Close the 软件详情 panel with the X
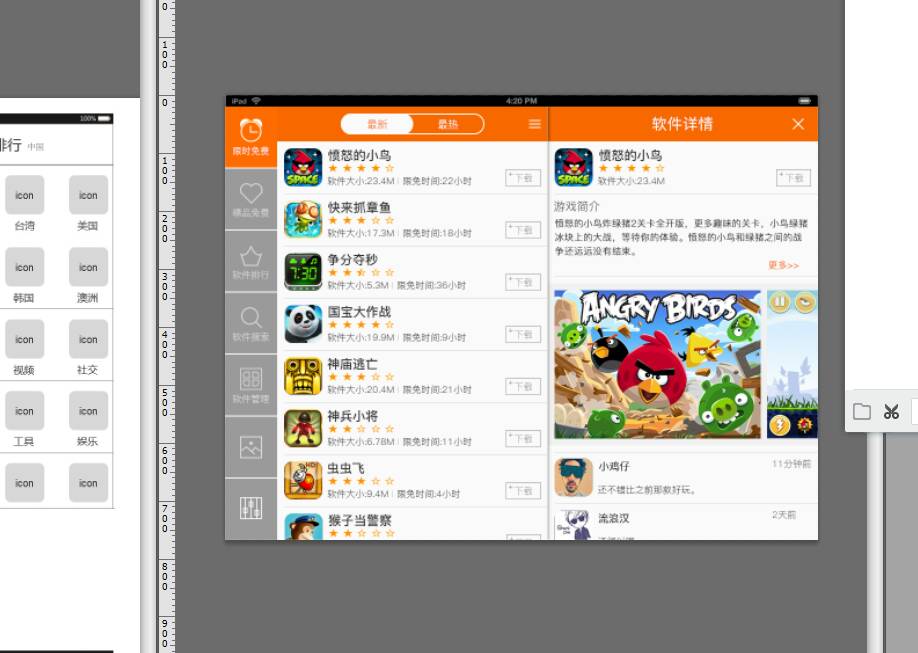918x653 pixels. point(798,124)
